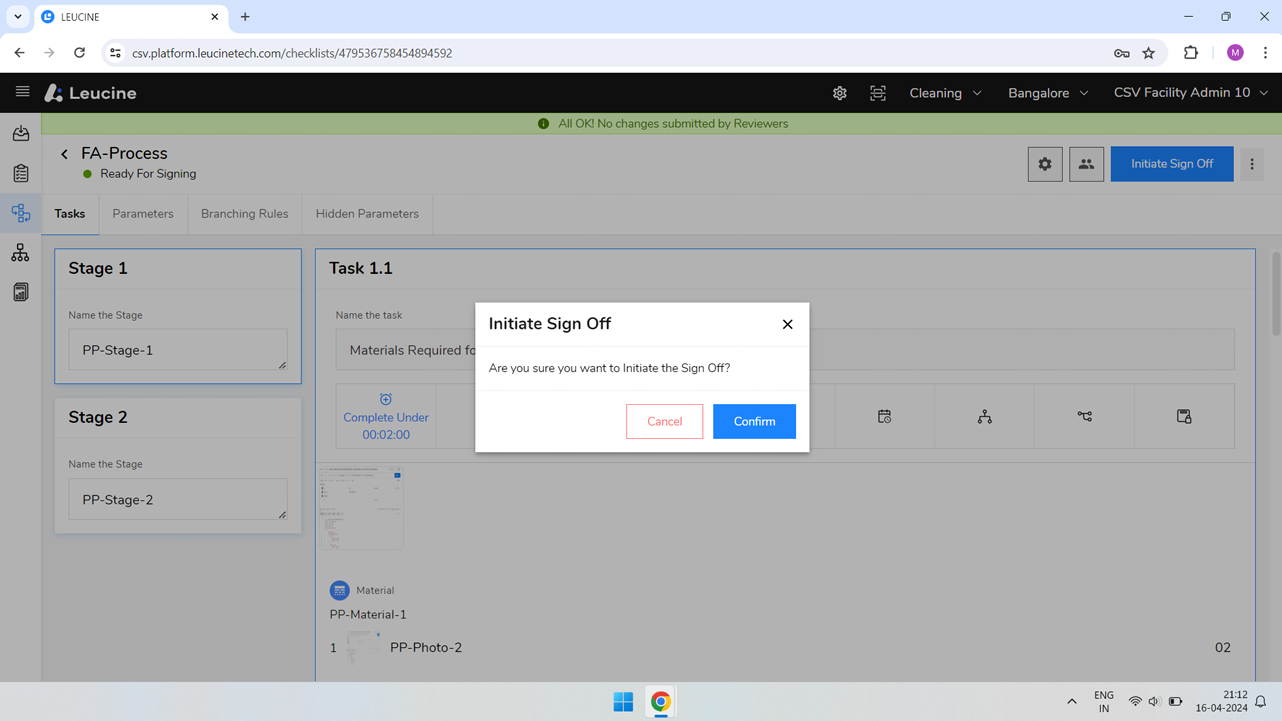Reload the page with browser refresh
Viewport: 1282px width, 721px height.
point(79,53)
